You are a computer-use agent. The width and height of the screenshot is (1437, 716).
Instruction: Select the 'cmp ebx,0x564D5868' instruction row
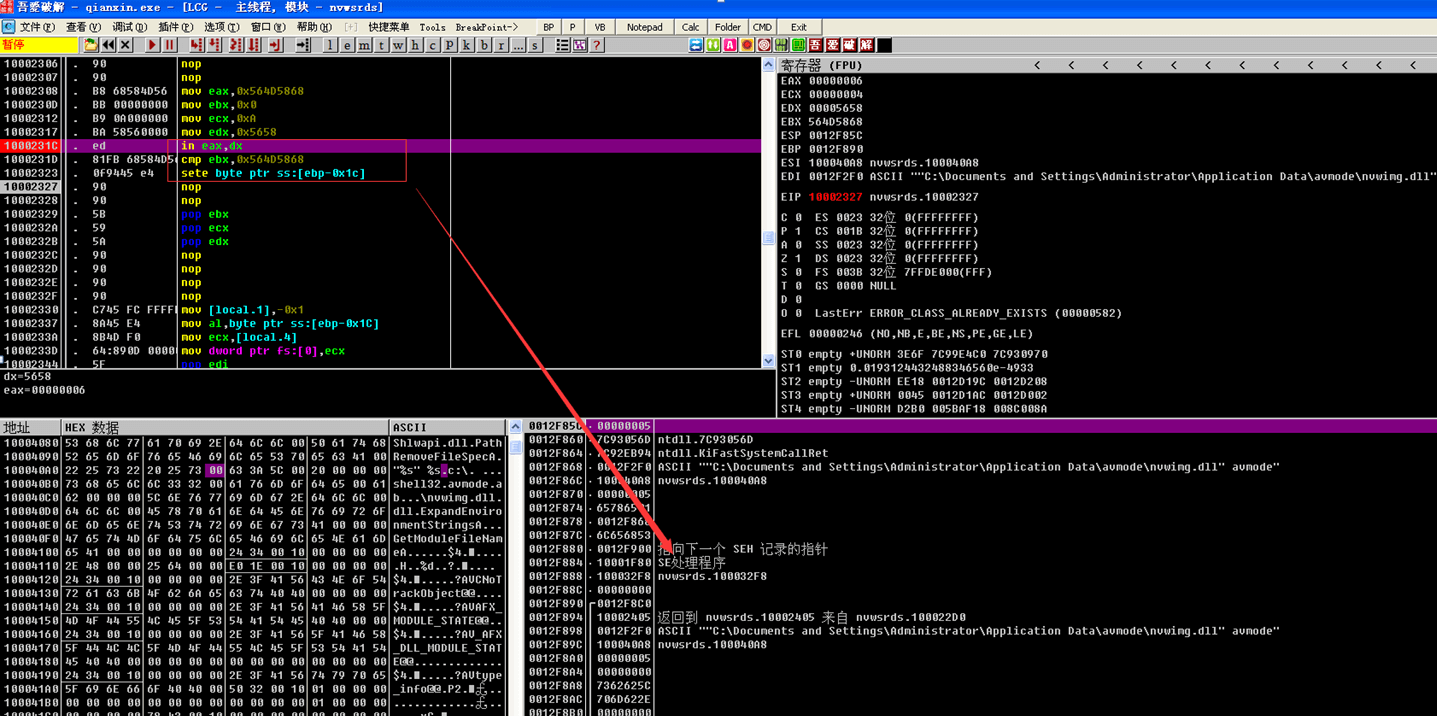[x=380, y=159]
